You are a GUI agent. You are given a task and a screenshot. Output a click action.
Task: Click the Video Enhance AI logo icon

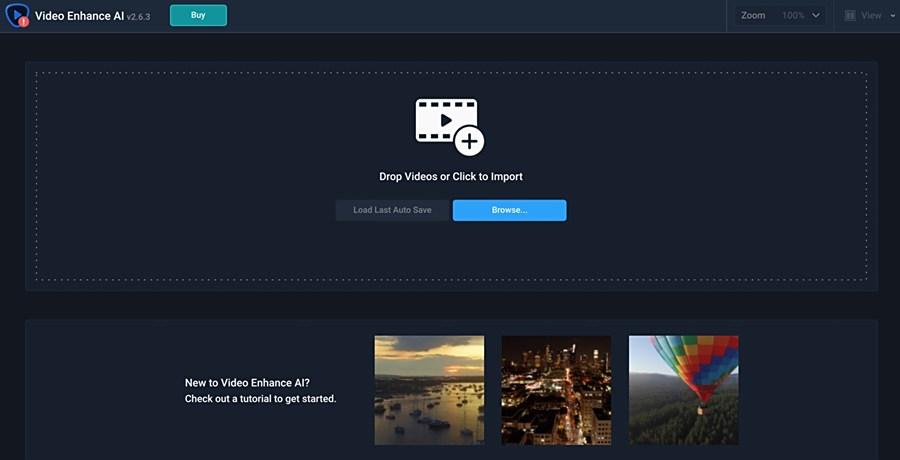pos(17,15)
